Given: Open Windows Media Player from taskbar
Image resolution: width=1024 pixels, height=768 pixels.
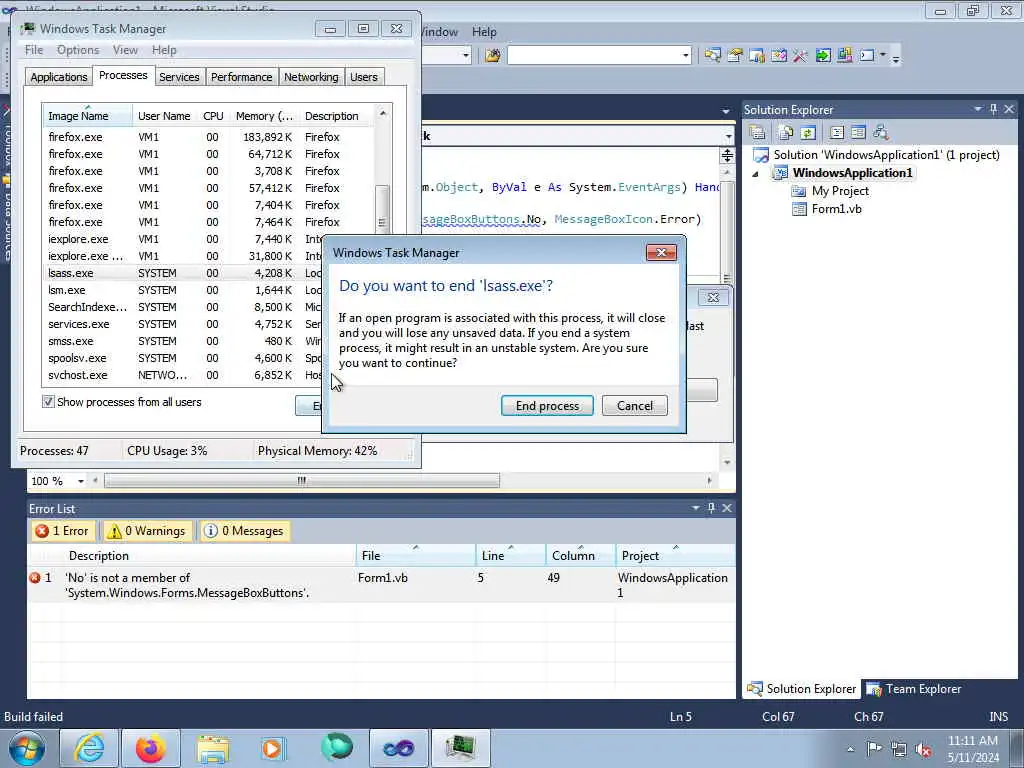Looking at the screenshot, I should 274,748.
